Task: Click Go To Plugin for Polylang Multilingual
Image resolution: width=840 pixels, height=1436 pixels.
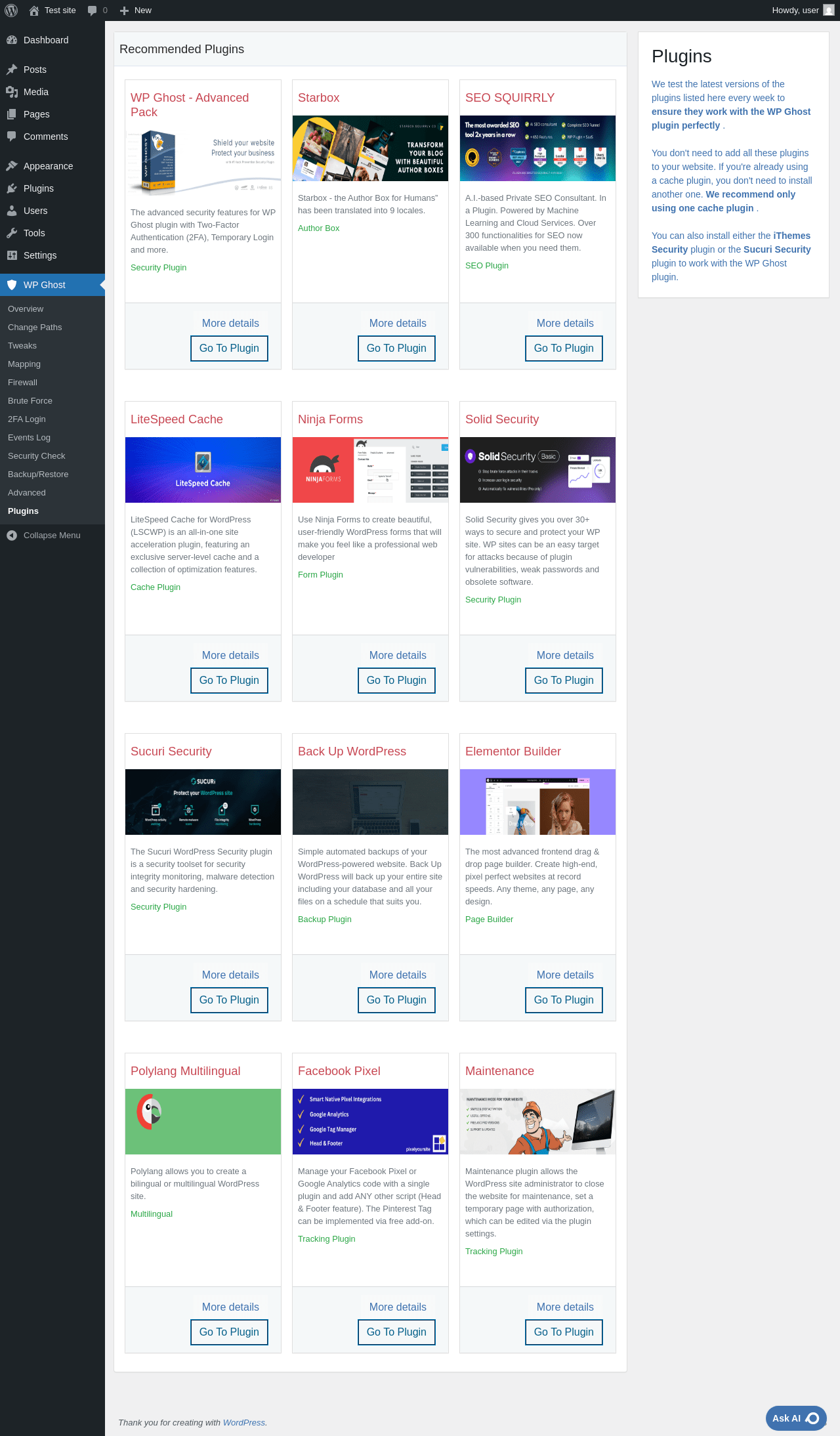Action: point(229,1332)
